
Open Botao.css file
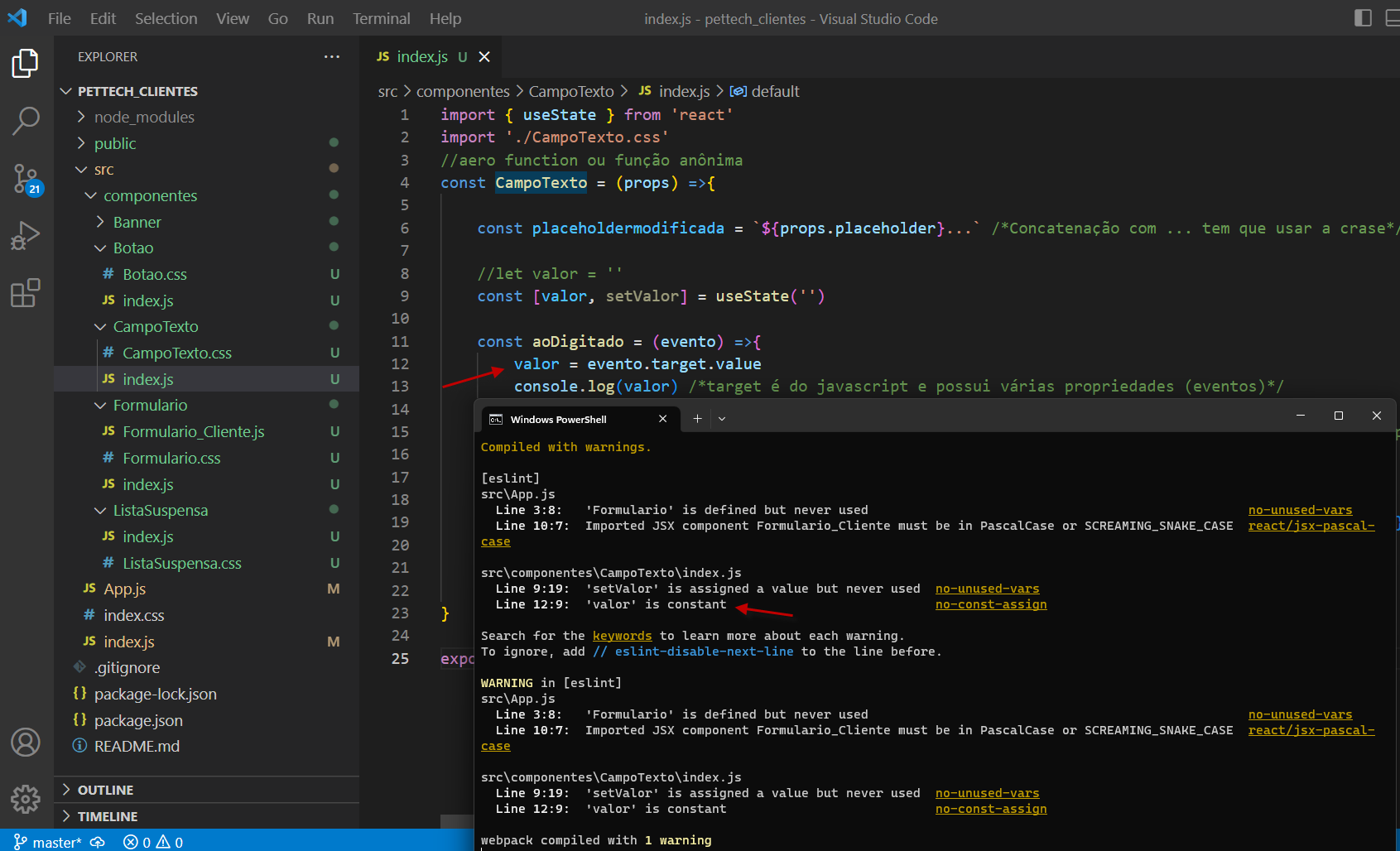[155, 274]
